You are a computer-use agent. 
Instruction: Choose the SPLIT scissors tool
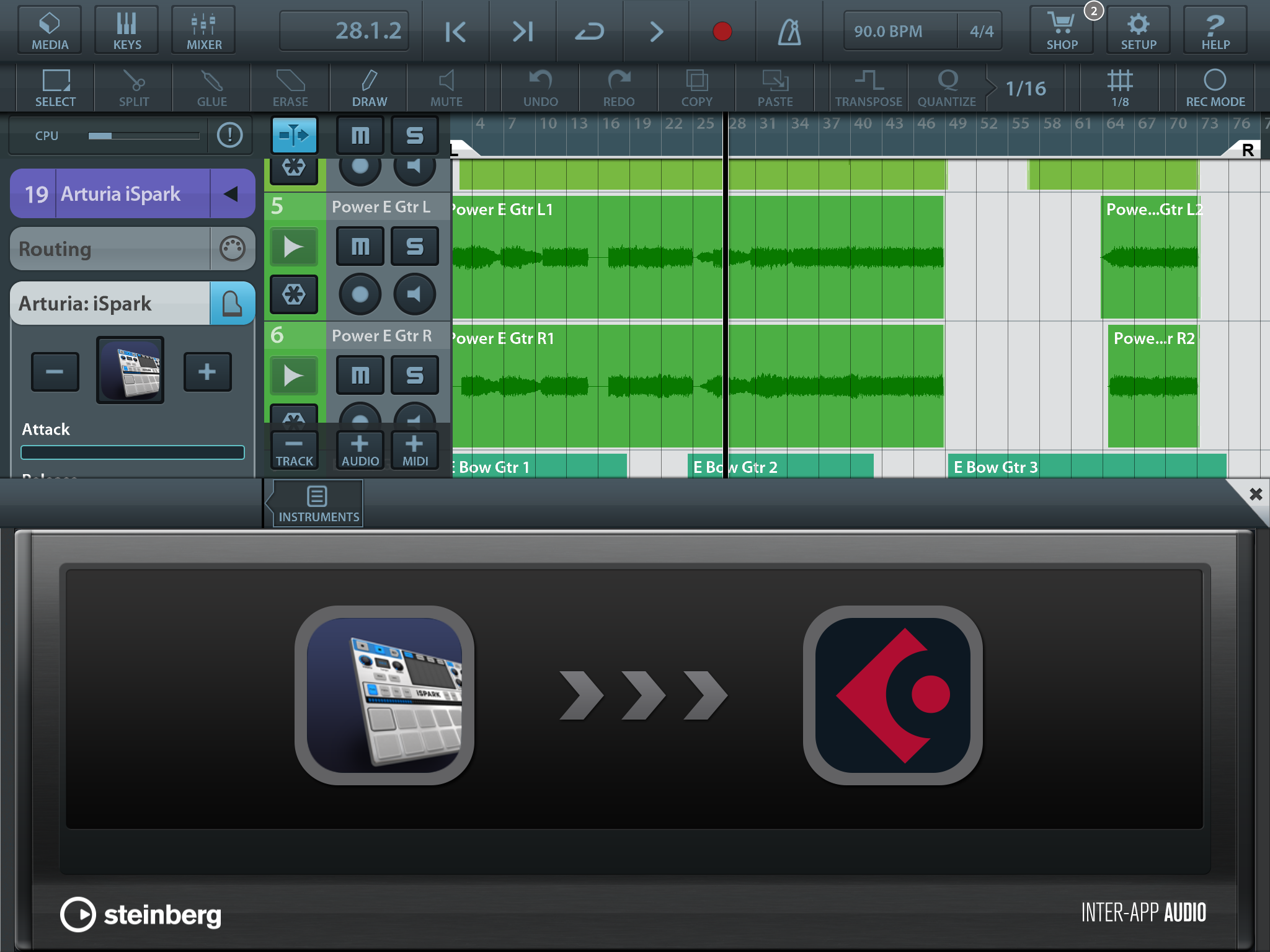[134, 88]
